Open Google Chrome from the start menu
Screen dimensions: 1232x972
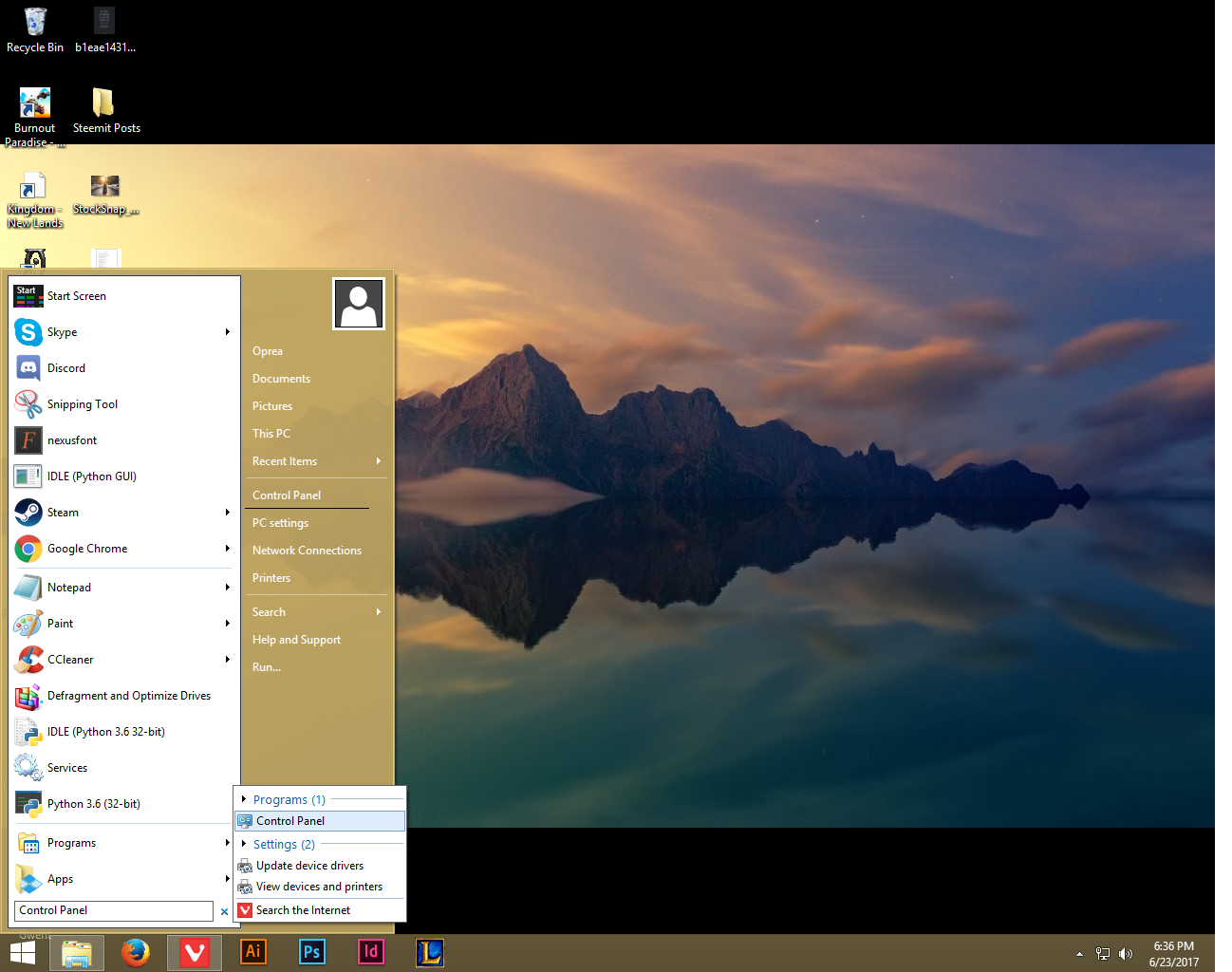pos(123,549)
